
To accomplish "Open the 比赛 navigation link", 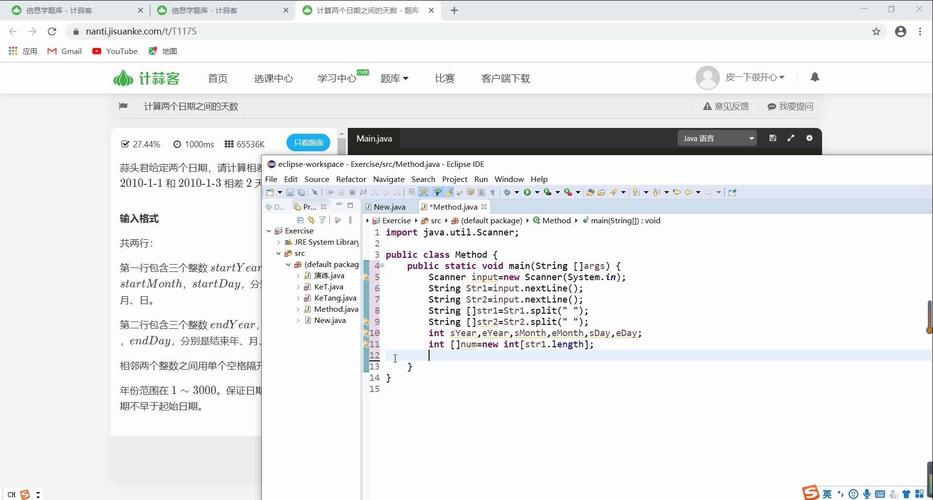I will pyautogui.click(x=444, y=78).
